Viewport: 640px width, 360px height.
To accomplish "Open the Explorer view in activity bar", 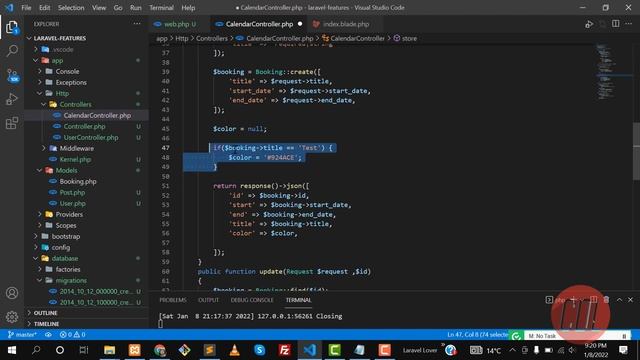I will pyautogui.click(x=12, y=28).
